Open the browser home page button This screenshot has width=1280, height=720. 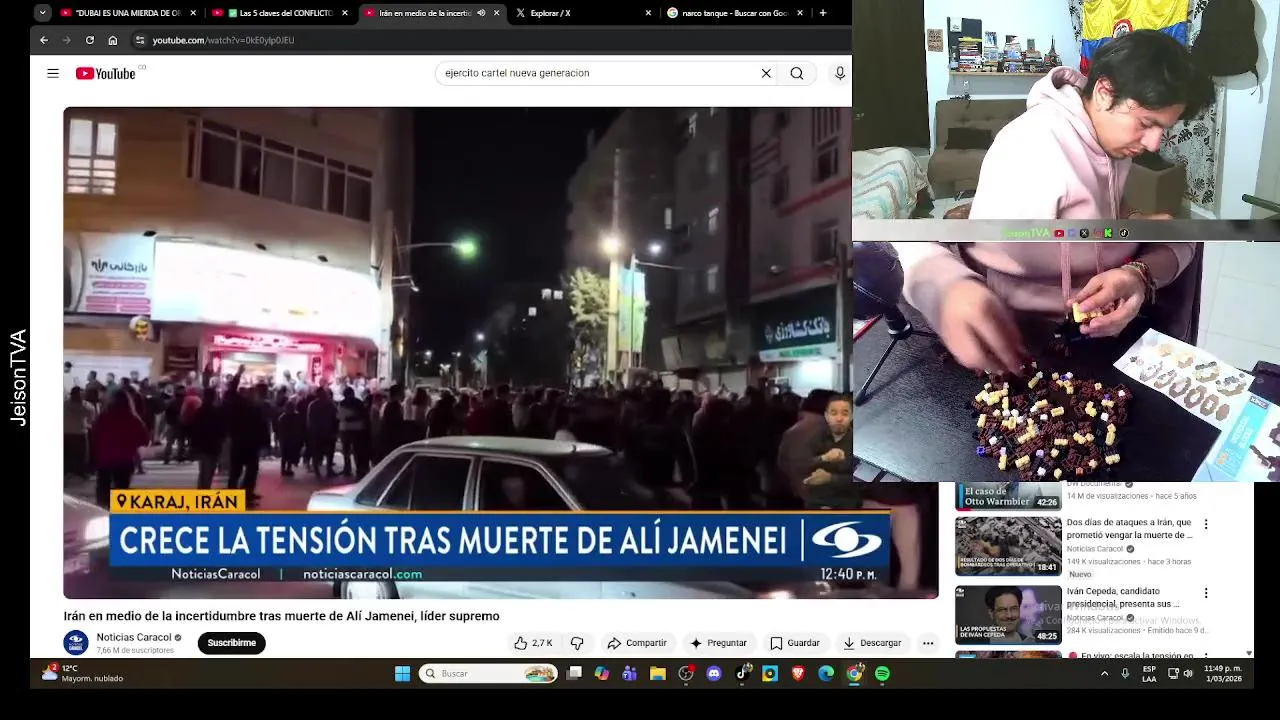click(113, 40)
